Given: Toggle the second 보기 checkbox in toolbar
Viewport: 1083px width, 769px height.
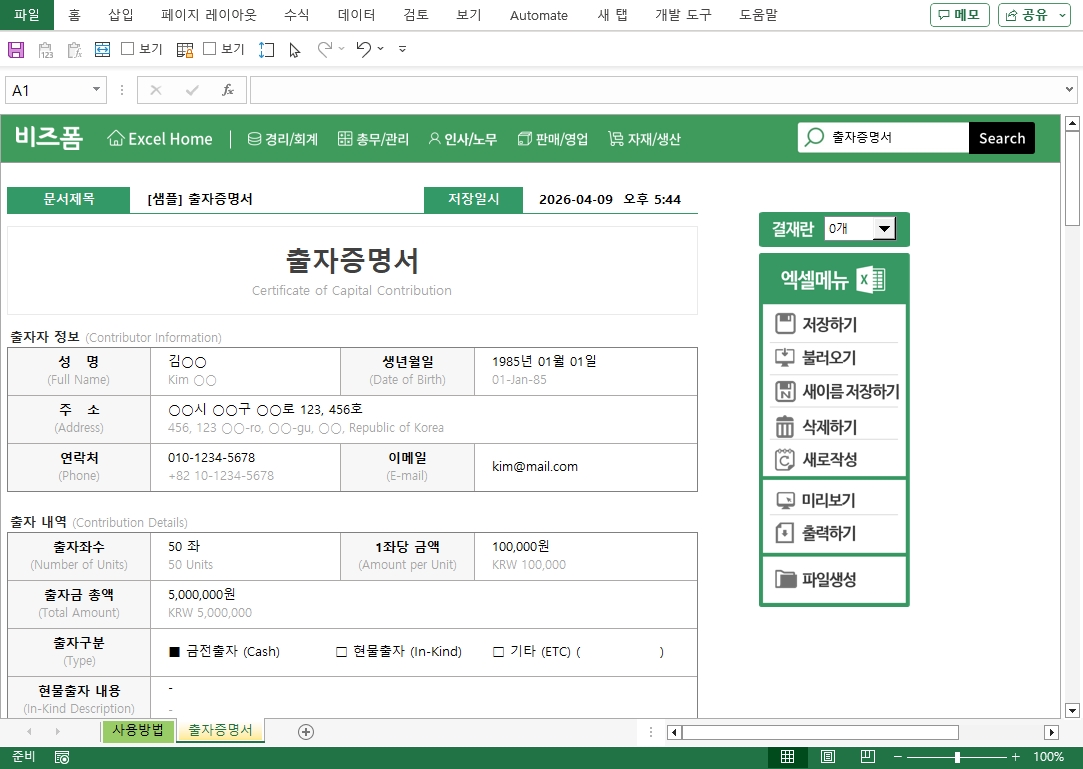Looking at the screenshot, I should (x=210, y=49).
